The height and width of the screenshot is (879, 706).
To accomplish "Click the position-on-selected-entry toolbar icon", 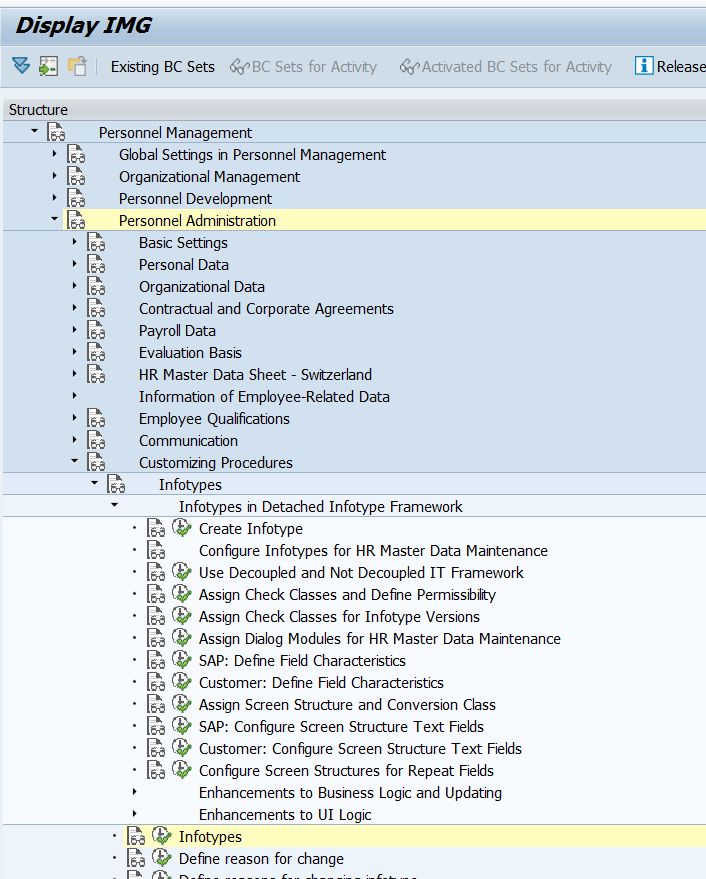I will [48, 66].
